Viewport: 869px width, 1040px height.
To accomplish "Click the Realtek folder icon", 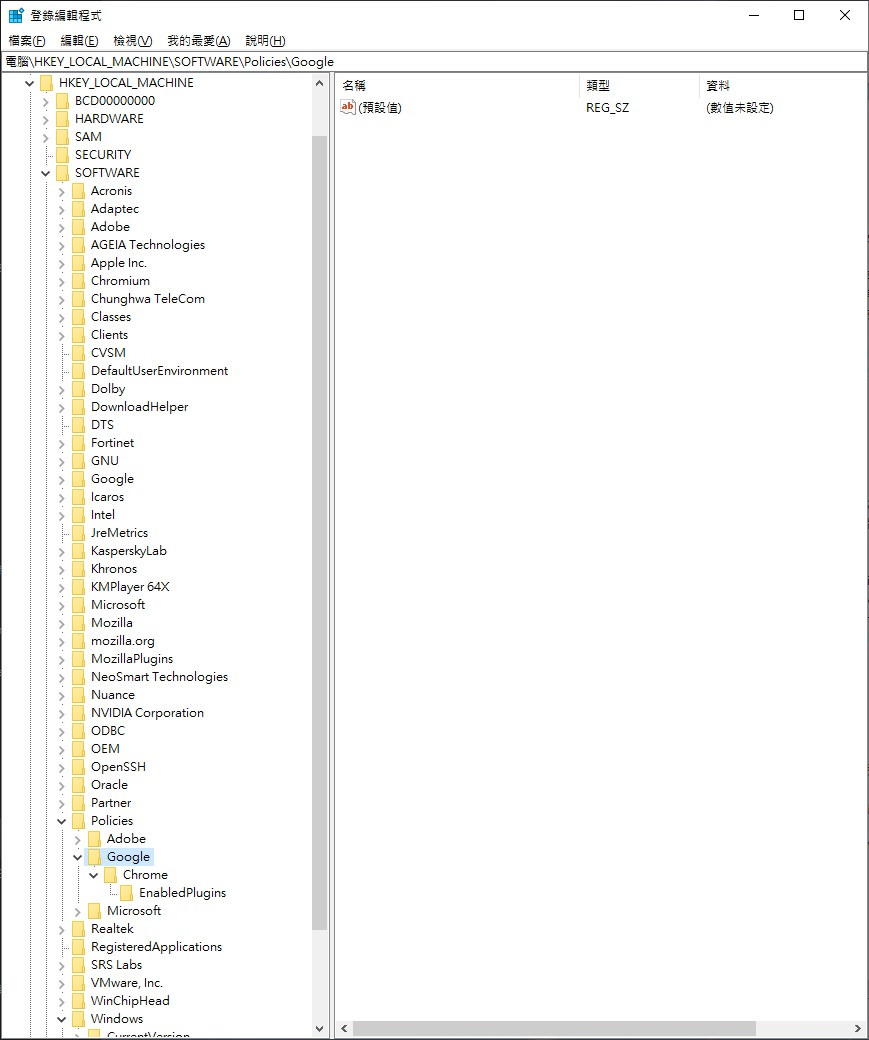I will (78, 929).
